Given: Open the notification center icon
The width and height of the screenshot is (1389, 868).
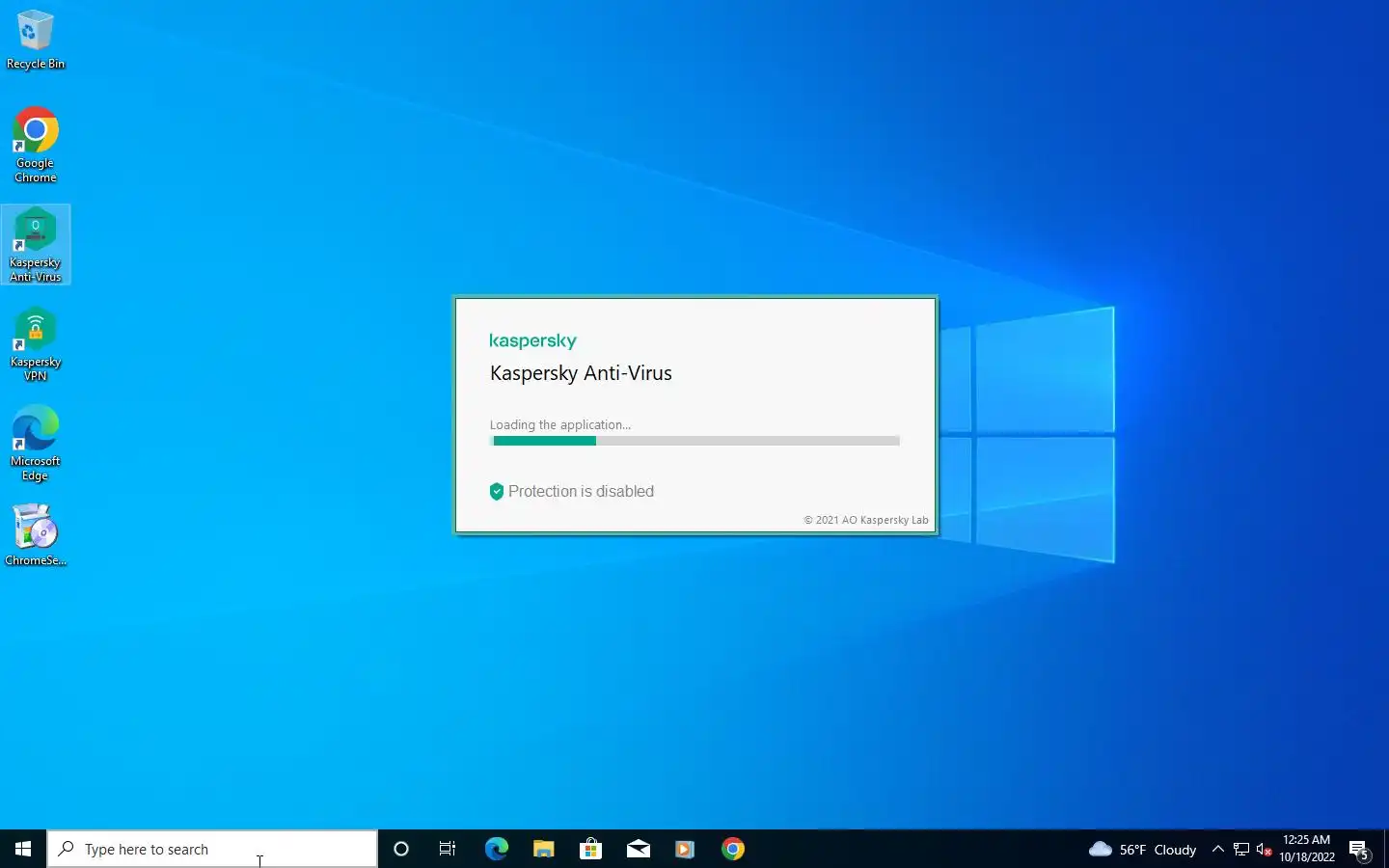Looking at the screenshot, I should [x=1360, y=849].
